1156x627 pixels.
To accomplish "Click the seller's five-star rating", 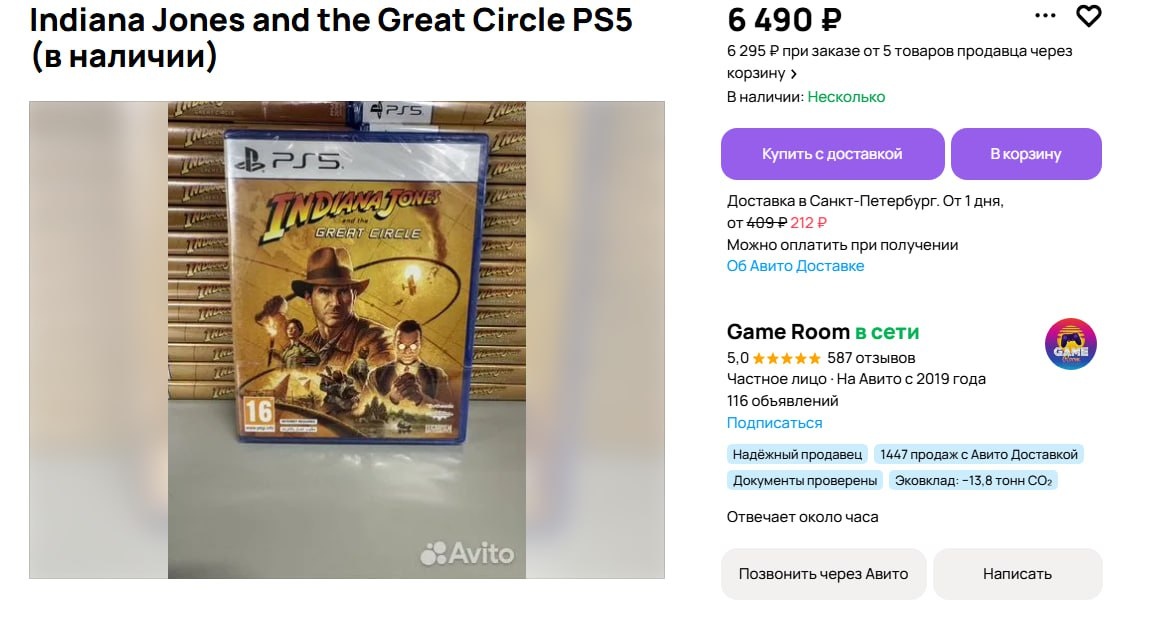I will tap(786, 358).
